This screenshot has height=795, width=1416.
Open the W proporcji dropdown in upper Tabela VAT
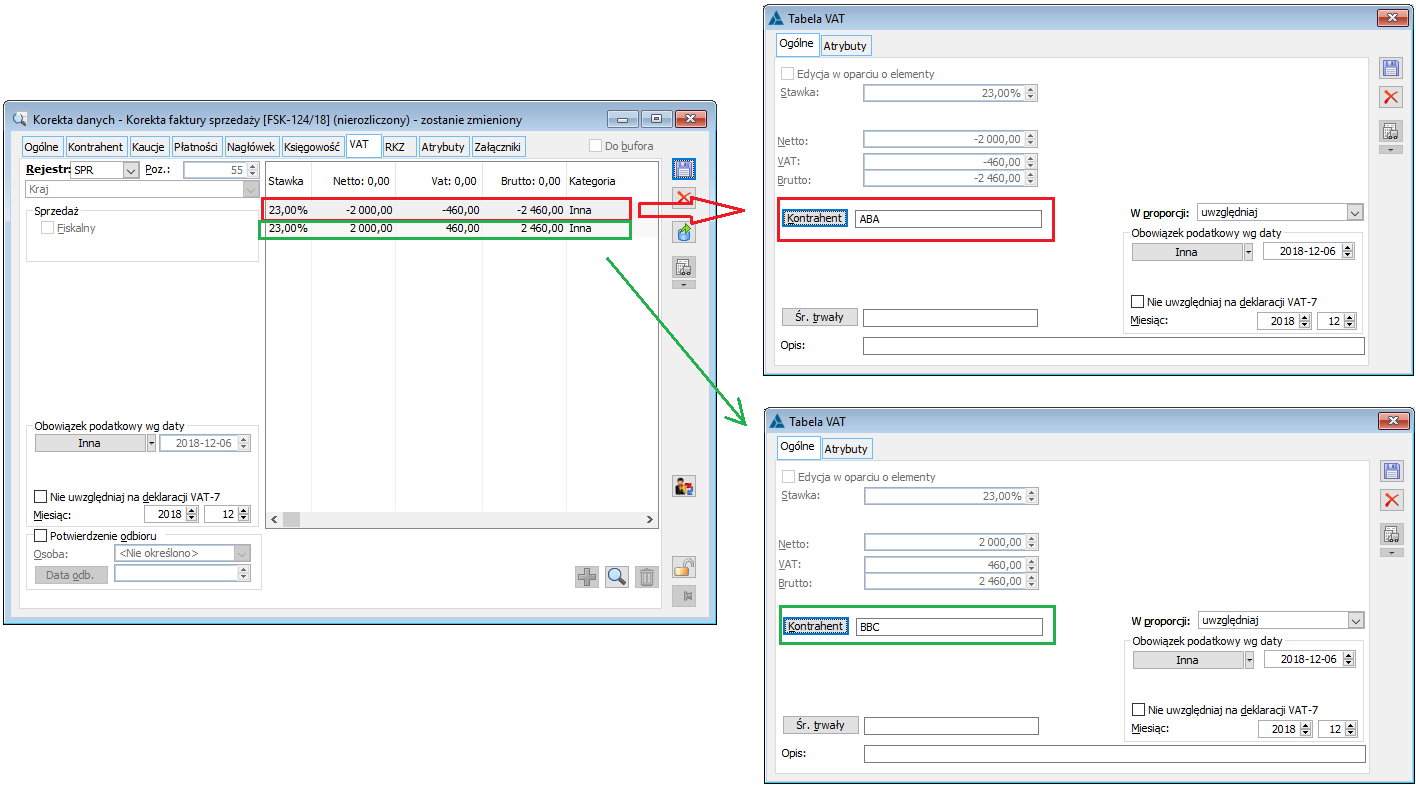pyautogui.click(x=1355, y=212)
